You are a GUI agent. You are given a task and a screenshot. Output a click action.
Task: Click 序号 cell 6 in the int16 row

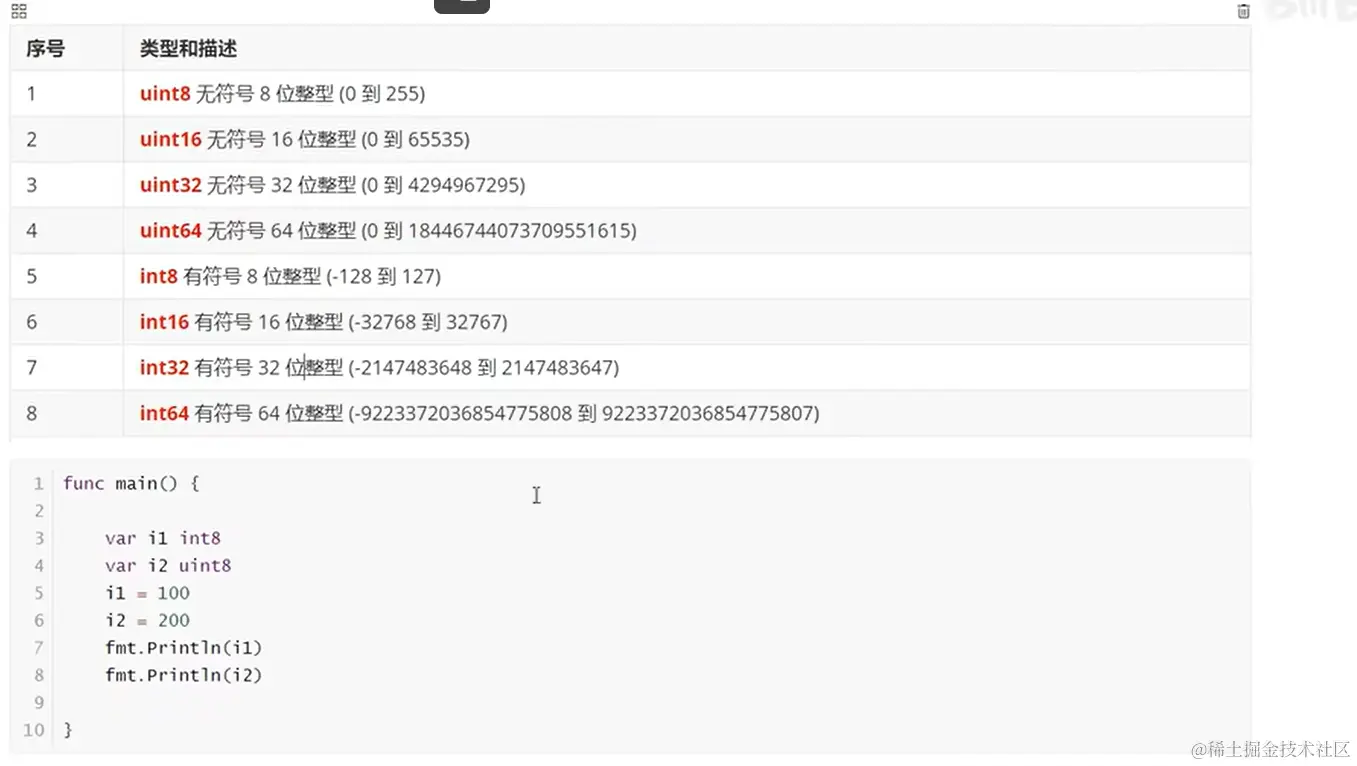coord(67,322)
